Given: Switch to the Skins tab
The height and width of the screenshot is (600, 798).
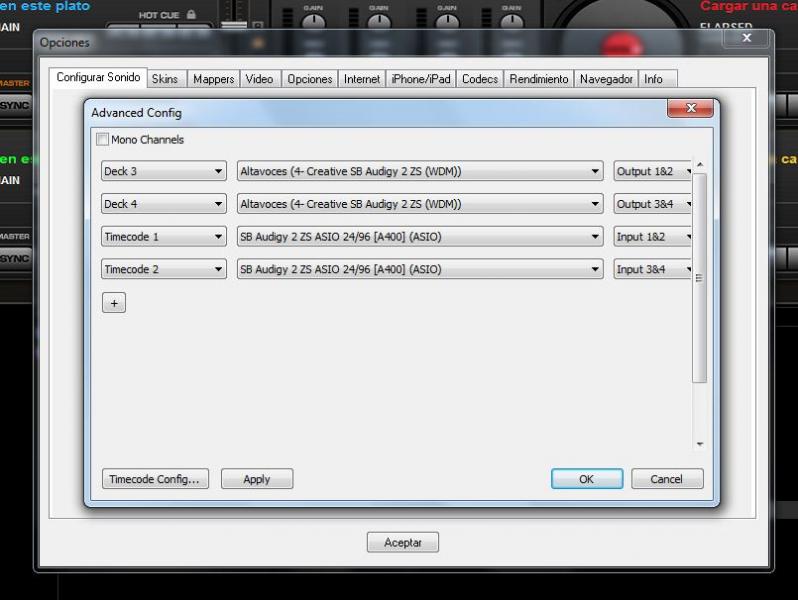Looking at the screenshot, I should click(x=165, y=79).
